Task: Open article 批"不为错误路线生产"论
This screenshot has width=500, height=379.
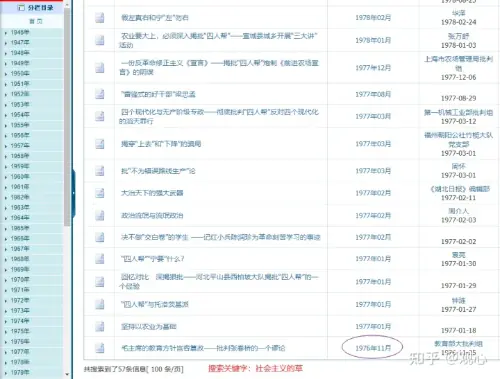Action: tap(158, 171)
